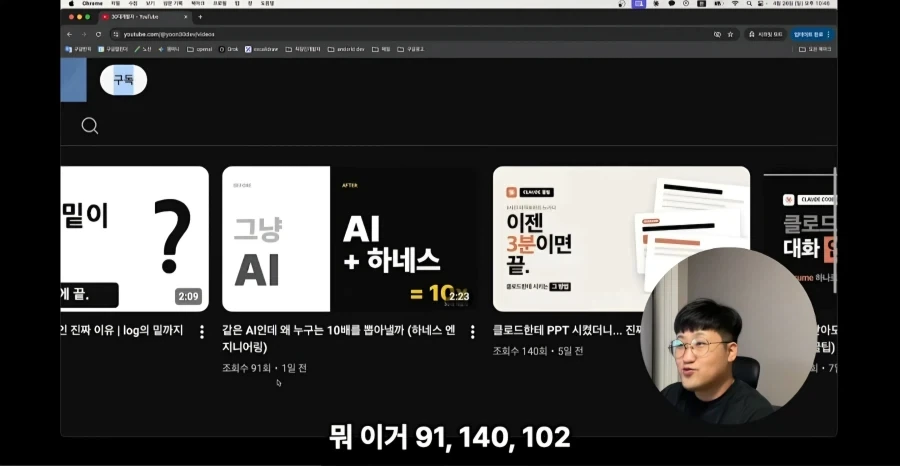Click the log의 밑까지 video title
This screenshot has width=900, height=466.
[122, 331]
